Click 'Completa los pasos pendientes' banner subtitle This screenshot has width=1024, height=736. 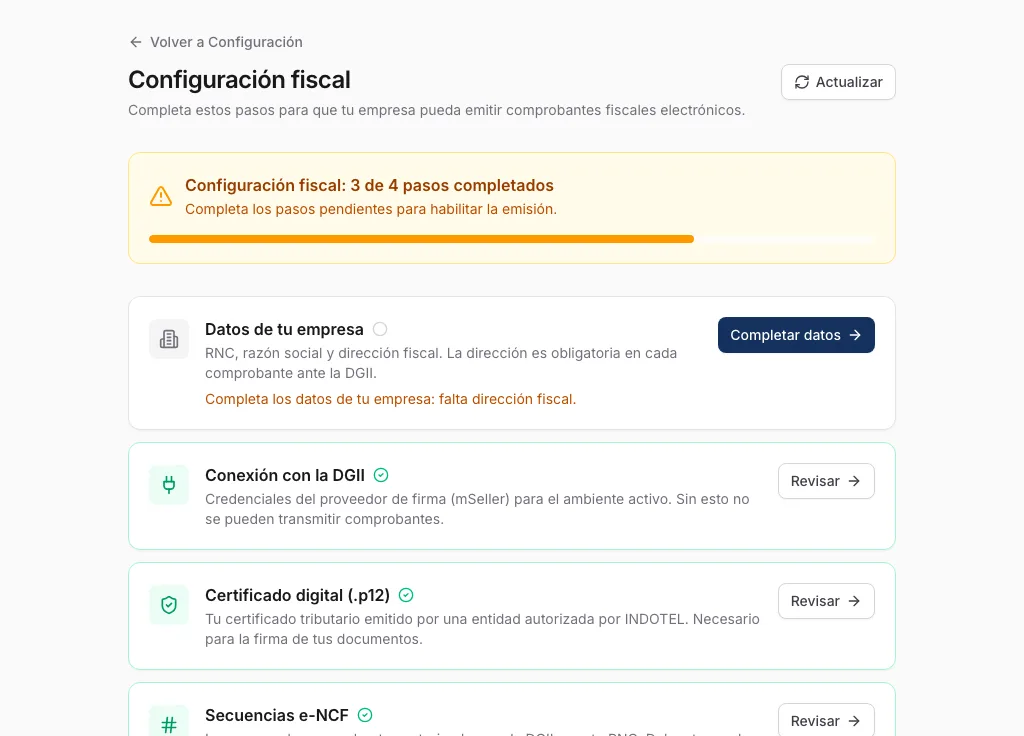(x=371, y=209)
